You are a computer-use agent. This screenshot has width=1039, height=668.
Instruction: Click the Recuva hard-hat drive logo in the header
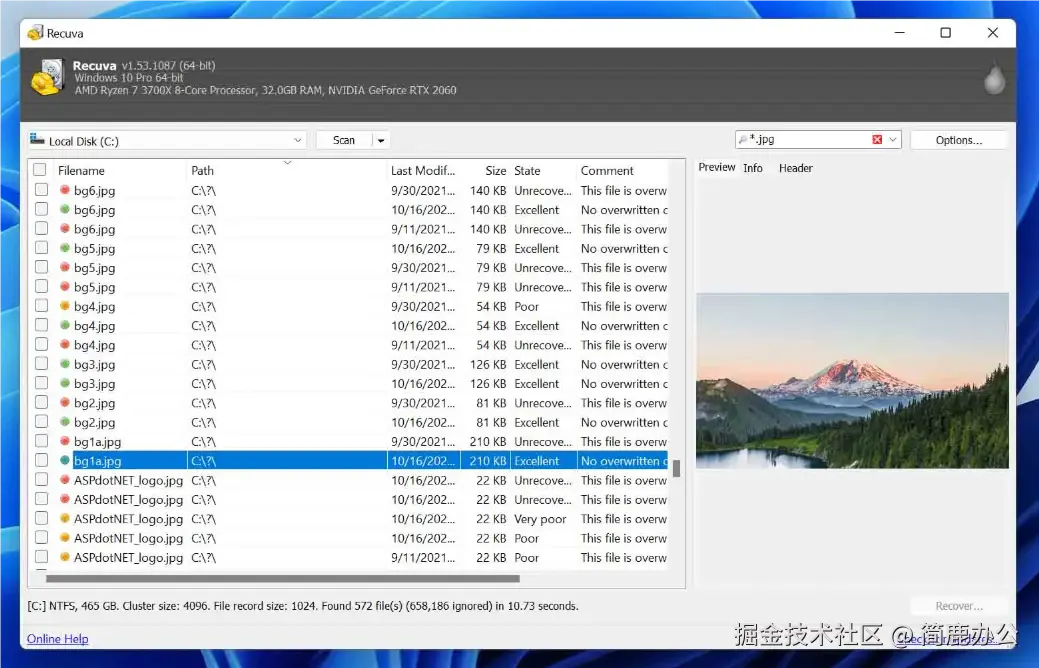[x=47, y=78]
